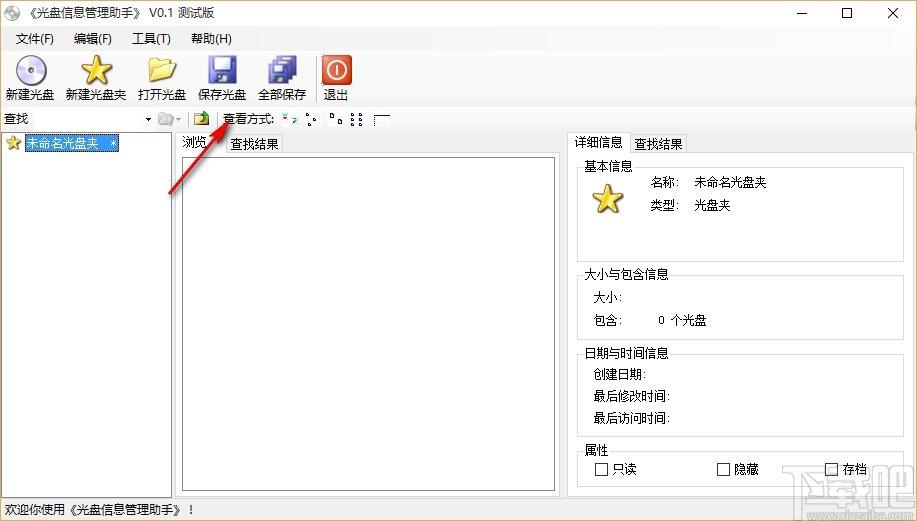Click the empty 浏览 file list area

coord(368,324)
